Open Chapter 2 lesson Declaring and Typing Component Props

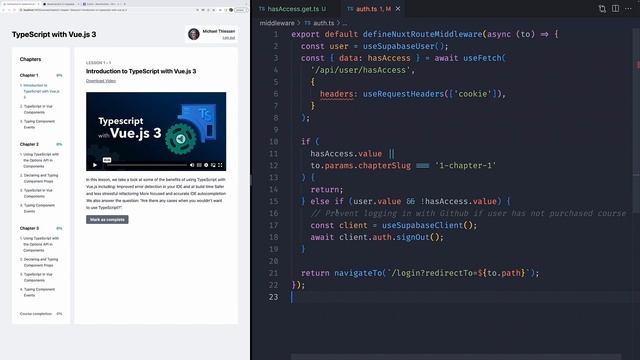pyautogui.click(x=40, y=178)
